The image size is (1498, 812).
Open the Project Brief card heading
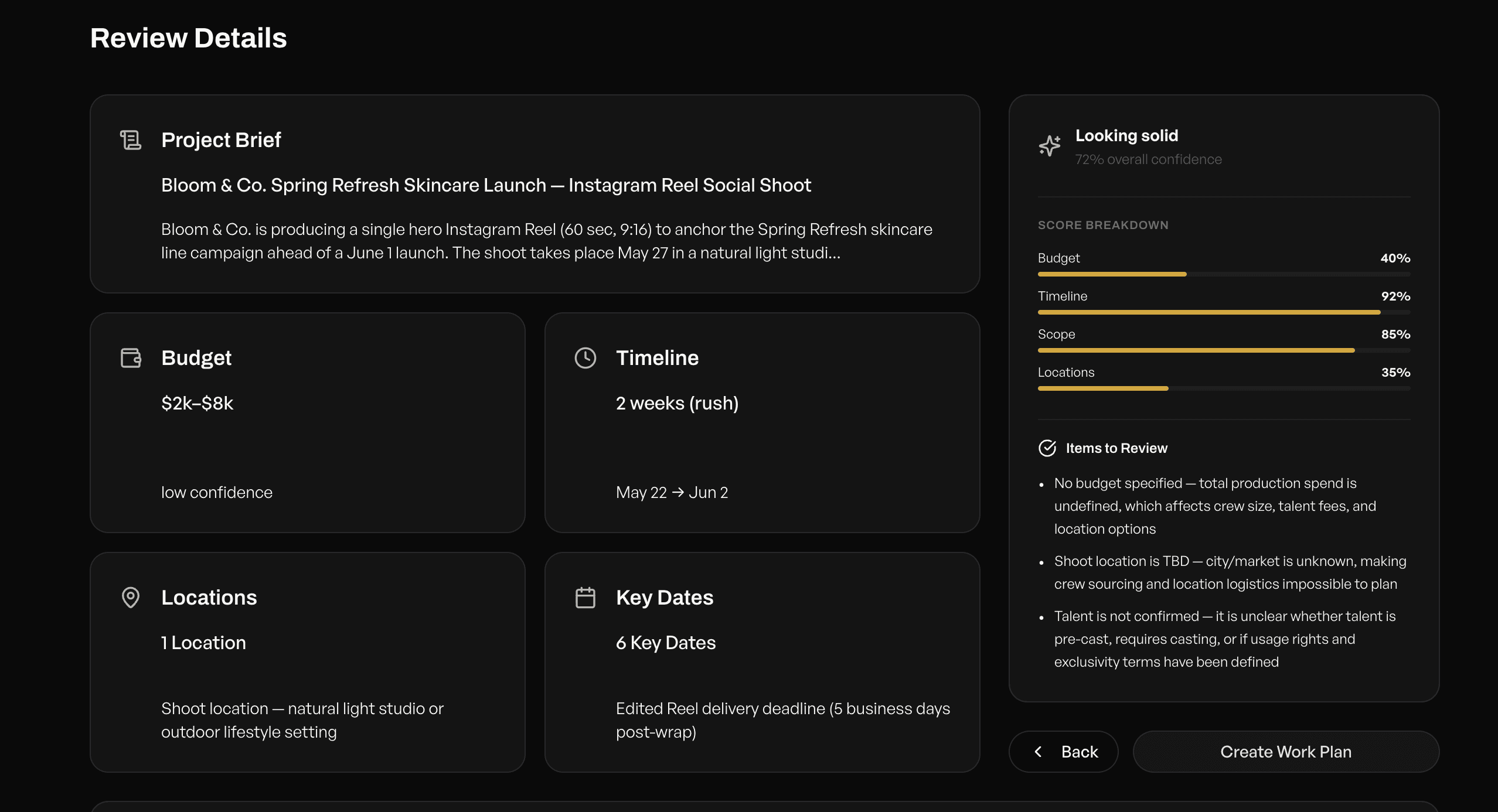point(221,140)
